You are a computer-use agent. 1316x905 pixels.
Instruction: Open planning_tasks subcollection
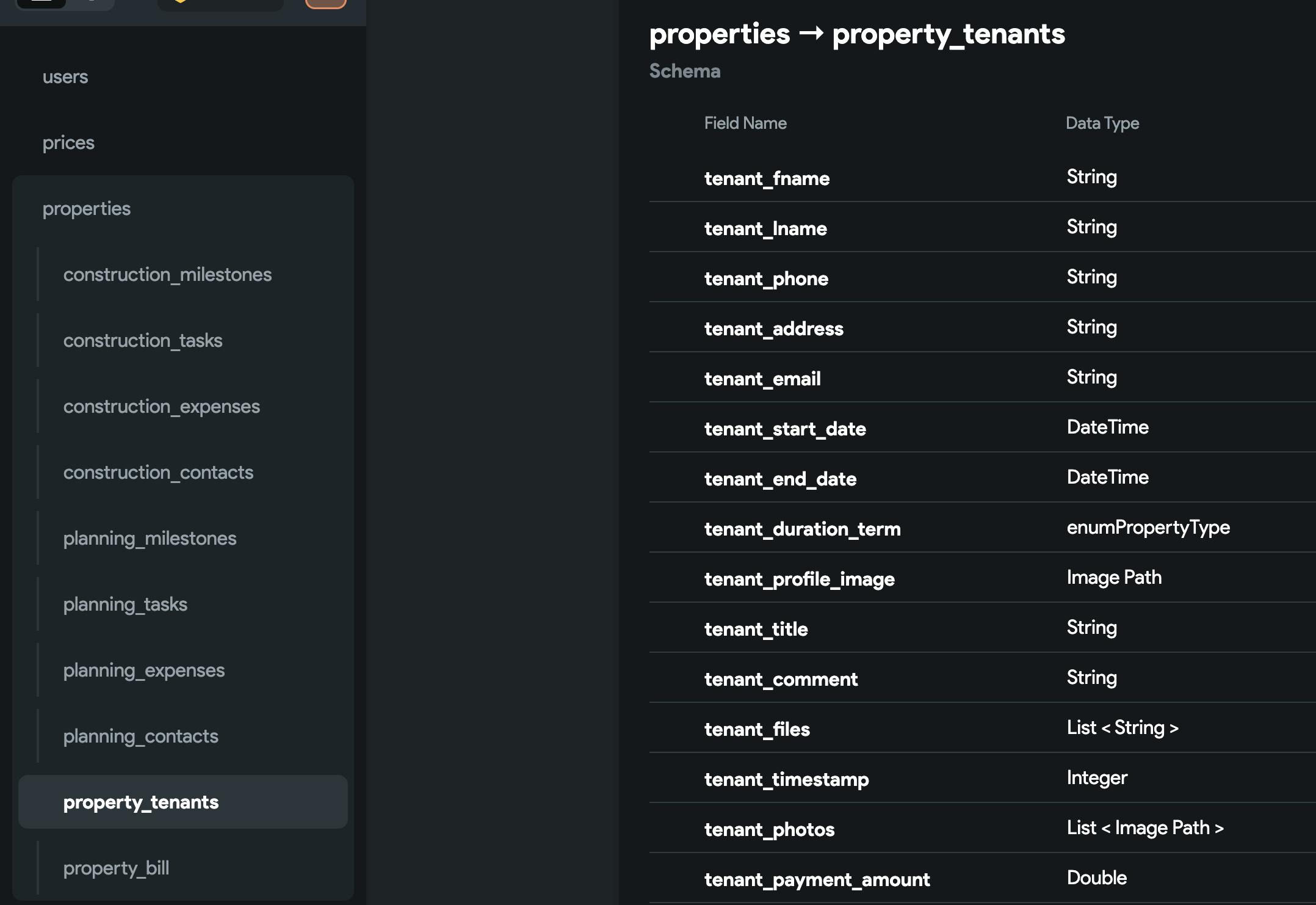pyautogui.click(x=125, y=605)
